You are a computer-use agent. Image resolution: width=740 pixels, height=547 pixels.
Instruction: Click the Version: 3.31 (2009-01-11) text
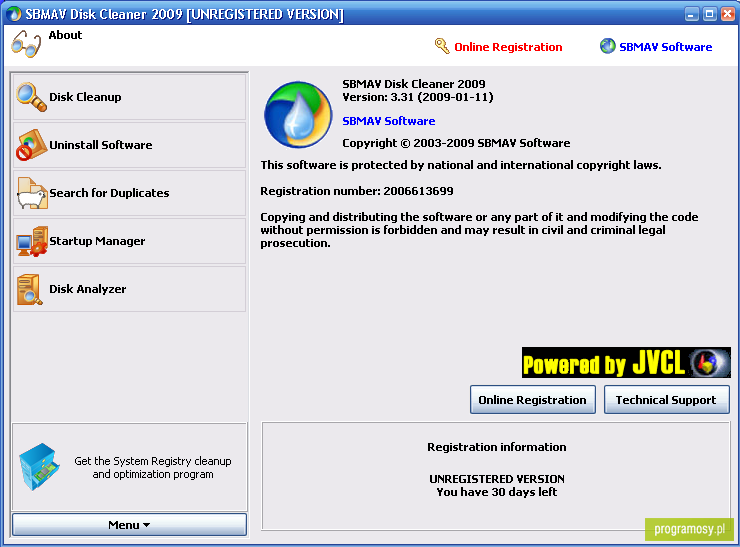(x=418, y=97)
